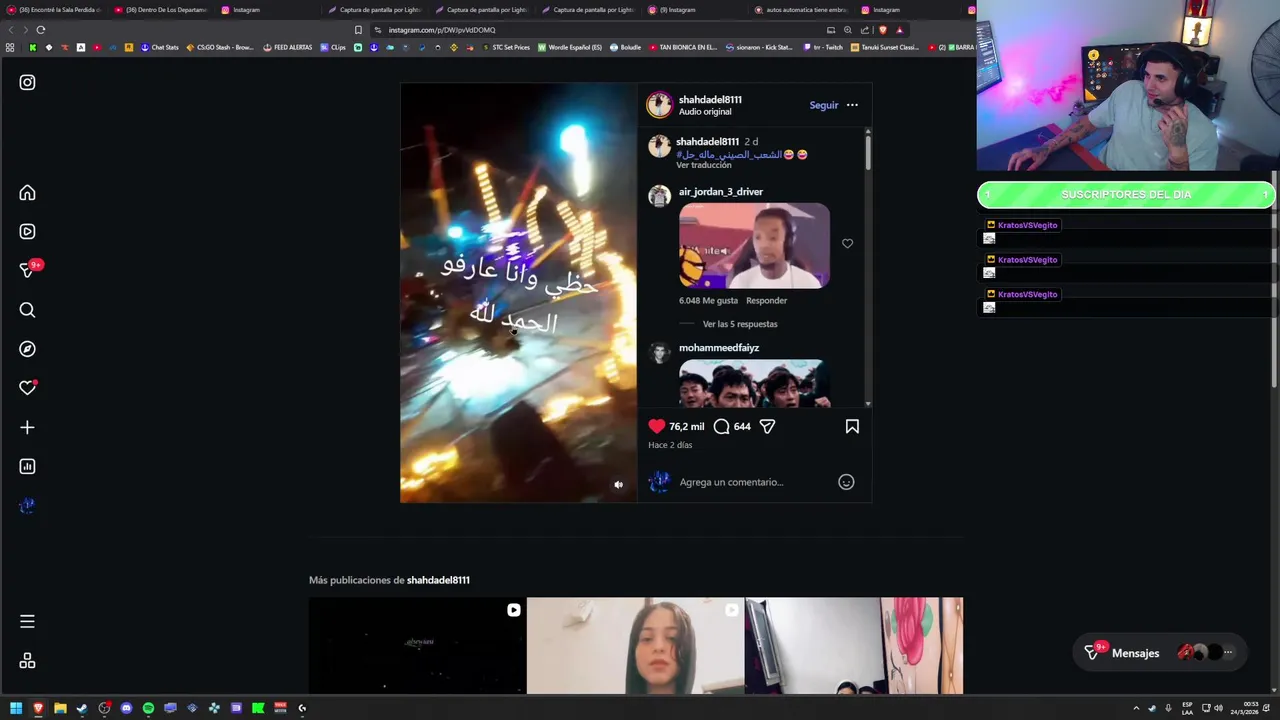The image size is (1280, 720).
Task: Open volume control in system tray
Action: (1218, 708)
